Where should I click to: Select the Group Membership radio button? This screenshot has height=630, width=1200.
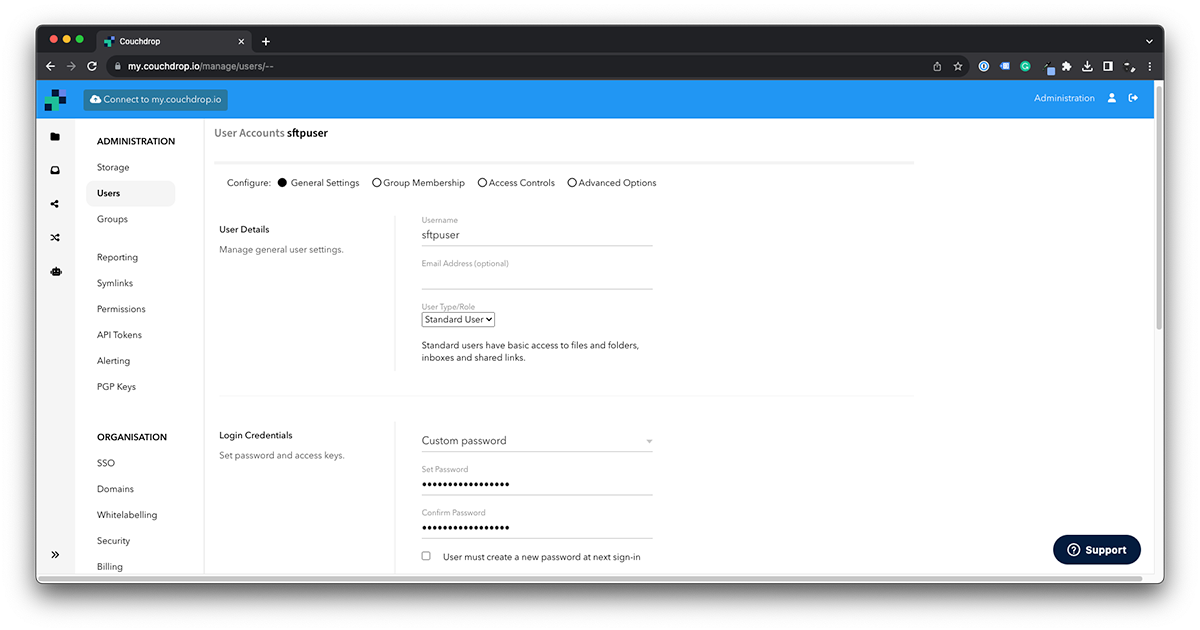click(x=376, y=182)
